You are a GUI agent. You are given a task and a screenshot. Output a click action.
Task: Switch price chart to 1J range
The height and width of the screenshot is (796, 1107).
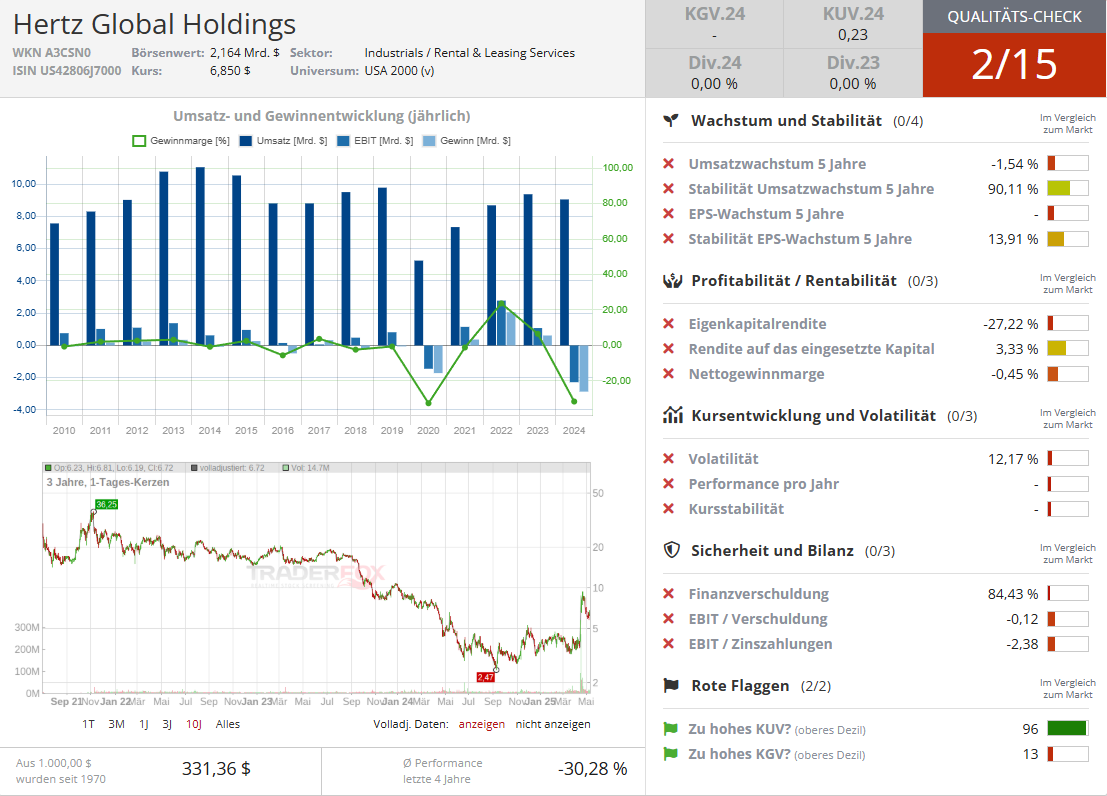143,724
